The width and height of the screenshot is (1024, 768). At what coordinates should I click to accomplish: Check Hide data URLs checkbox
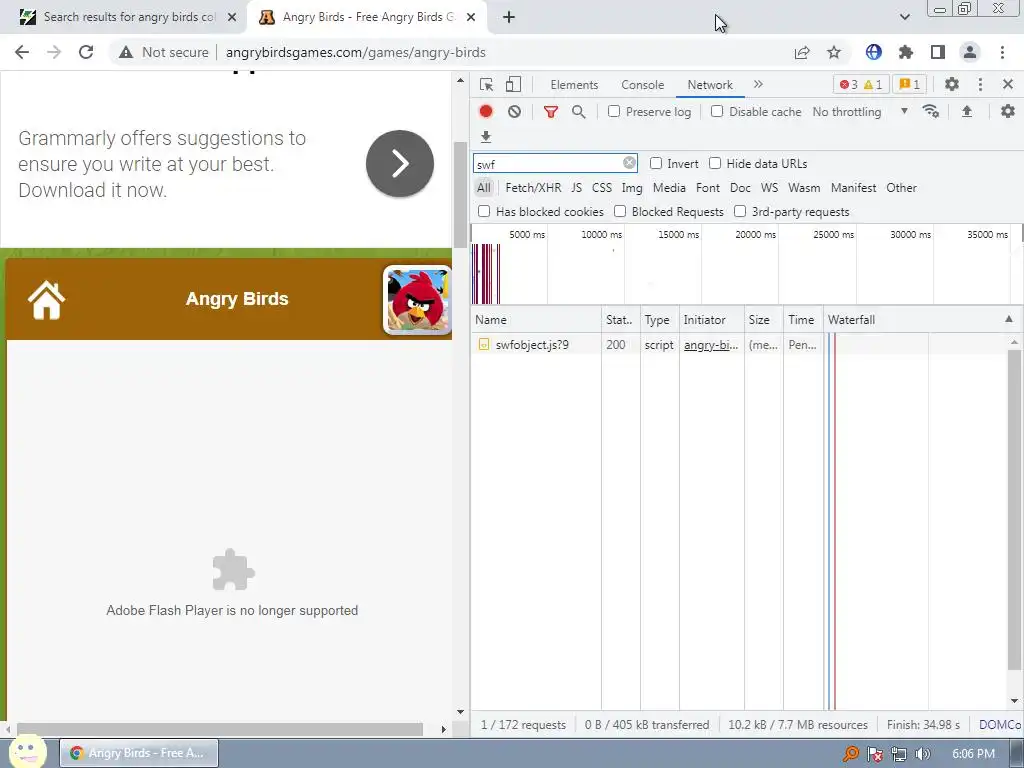(715, 163)
